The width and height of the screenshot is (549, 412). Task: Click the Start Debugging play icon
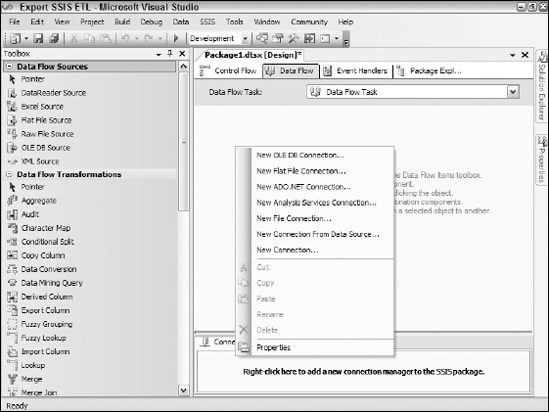coord(176,38)
